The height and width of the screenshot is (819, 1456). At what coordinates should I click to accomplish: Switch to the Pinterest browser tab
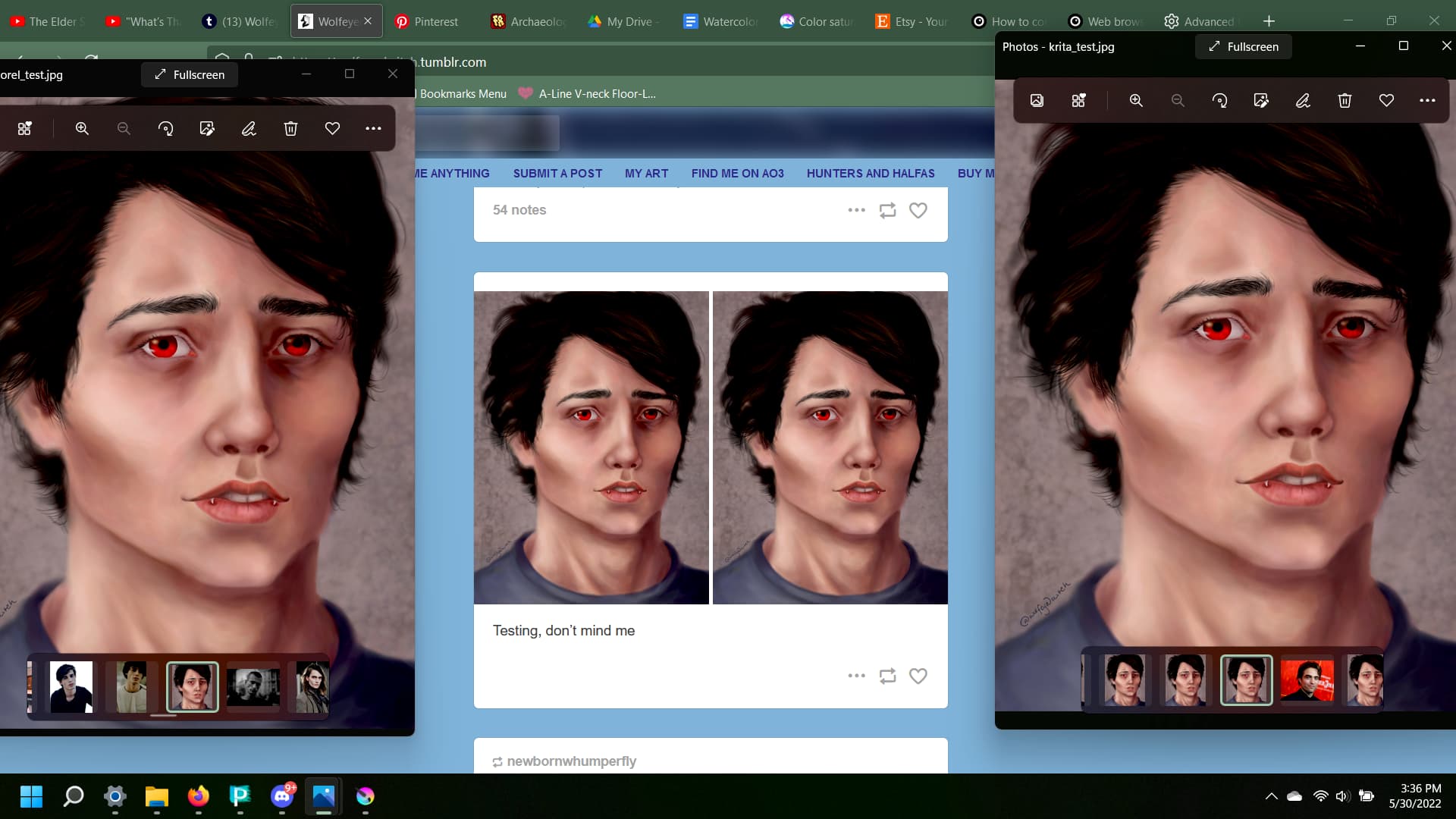pyautogui.click(x=427, y=21)
